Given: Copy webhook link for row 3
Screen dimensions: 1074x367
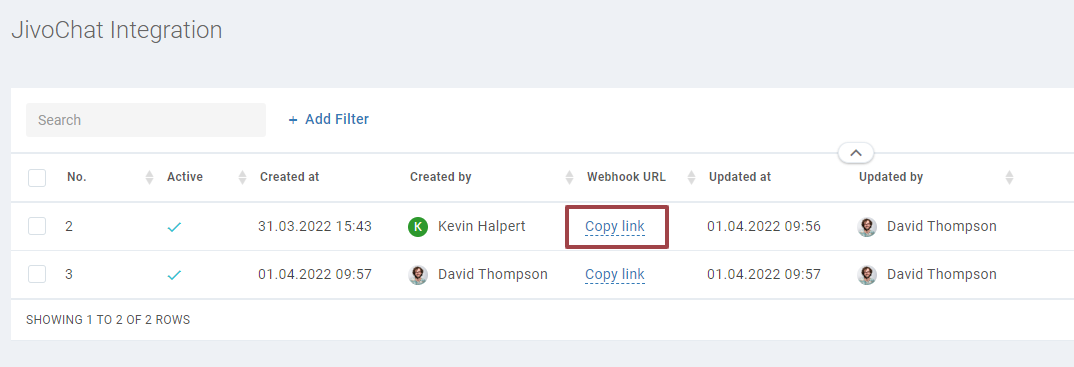Looking at the screenshot, I should [x=614, y=275].
